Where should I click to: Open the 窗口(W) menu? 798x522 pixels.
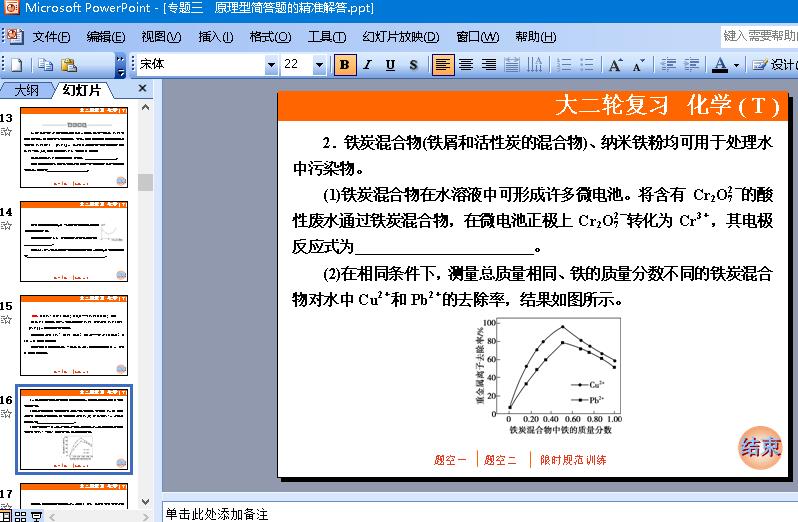[x=477, y=37]
